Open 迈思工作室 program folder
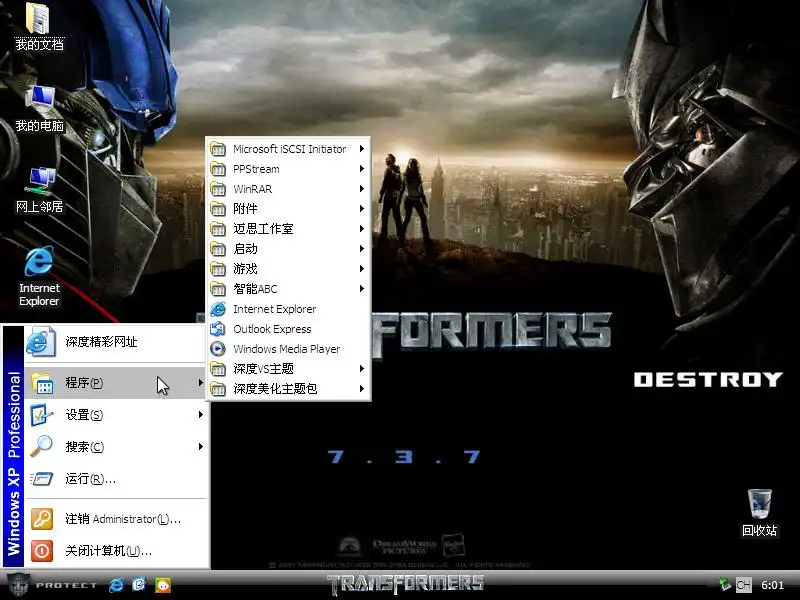This screenshot has width=800, height=600. (x=288, y=229)
